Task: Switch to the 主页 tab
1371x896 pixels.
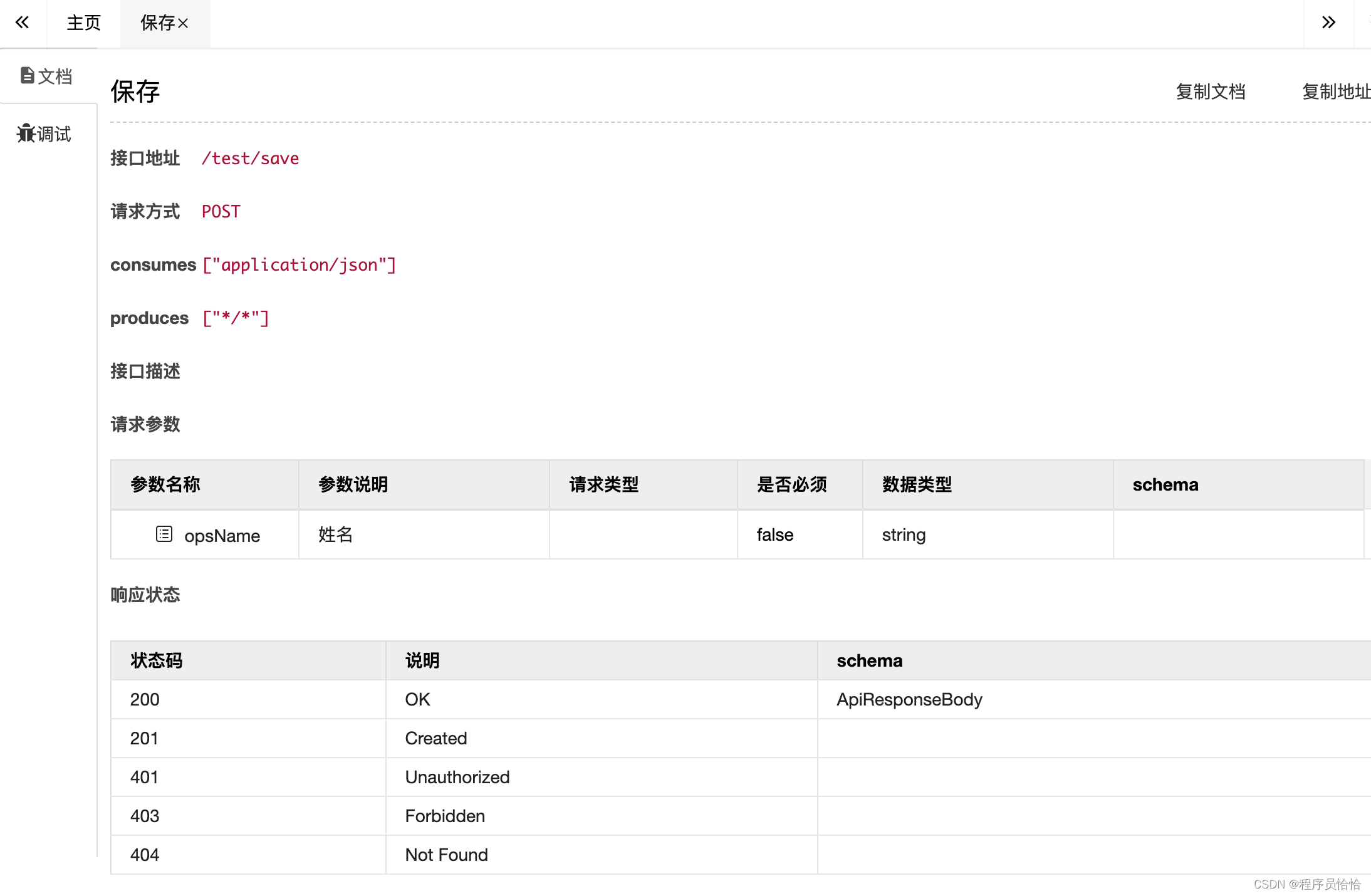Action: point(83,23)
